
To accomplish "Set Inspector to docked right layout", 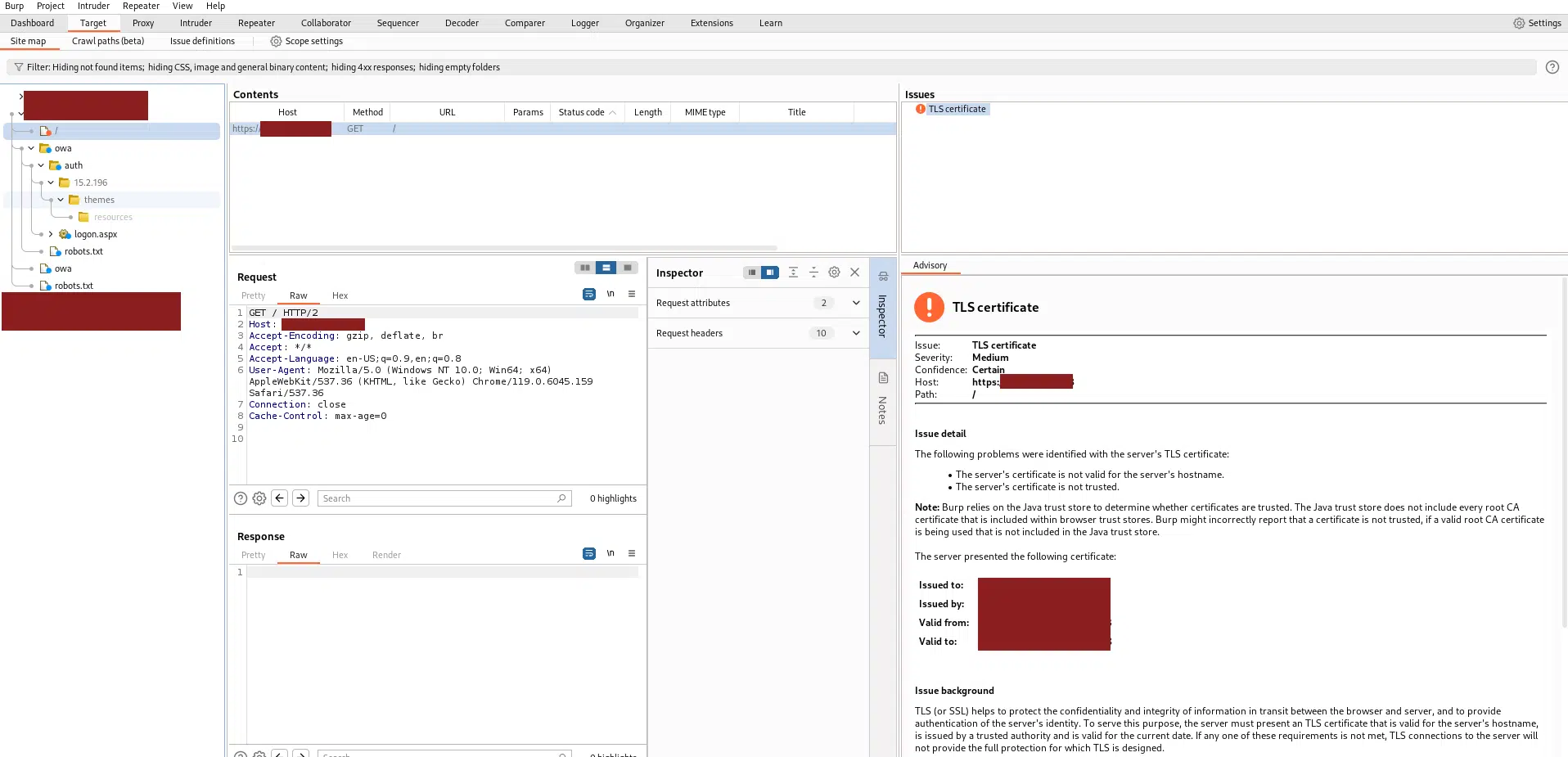I will tap(770, 273).
